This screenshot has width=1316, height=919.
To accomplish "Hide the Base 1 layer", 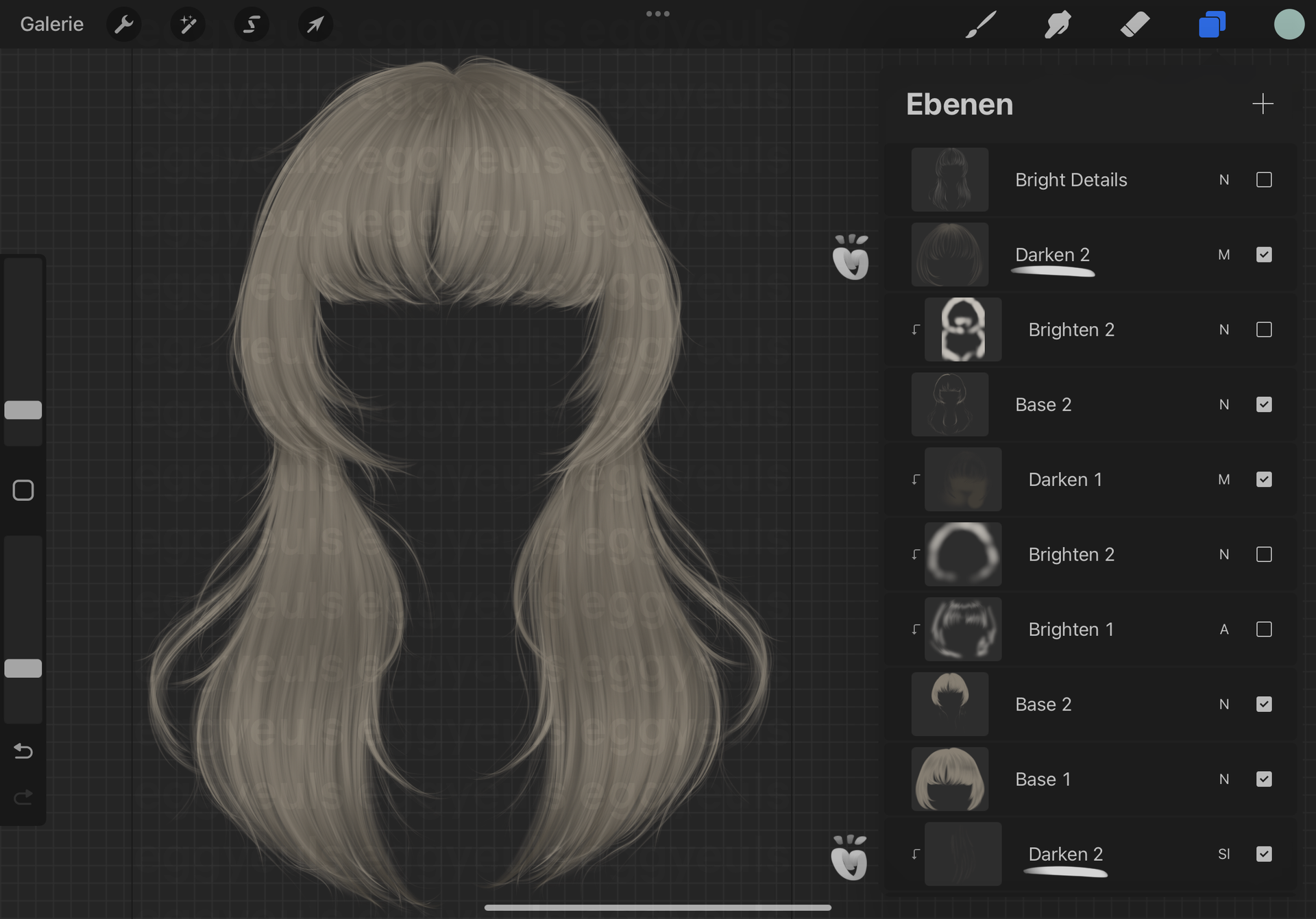I will 1264,779.
